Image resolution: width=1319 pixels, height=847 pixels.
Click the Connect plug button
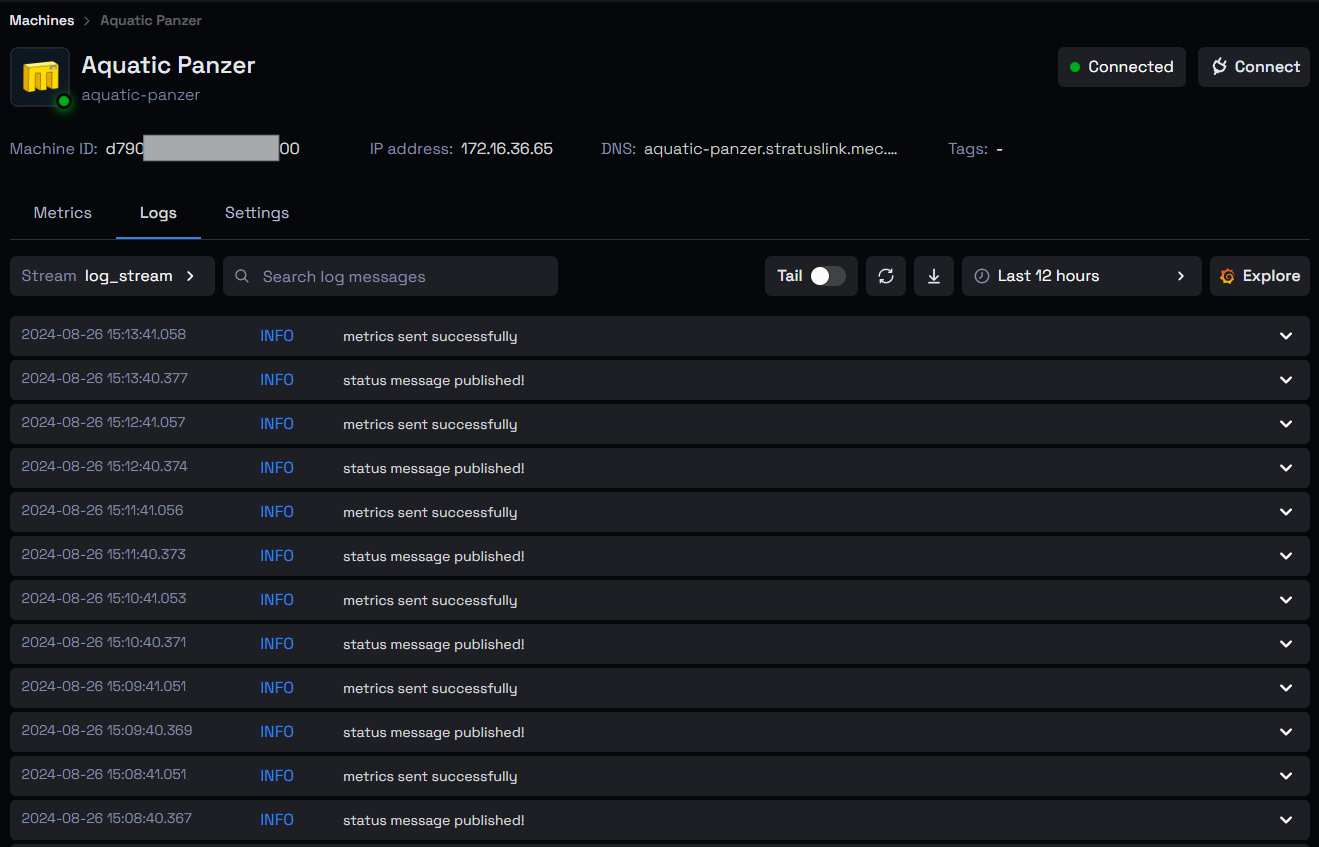click(x=1254, y=67)
